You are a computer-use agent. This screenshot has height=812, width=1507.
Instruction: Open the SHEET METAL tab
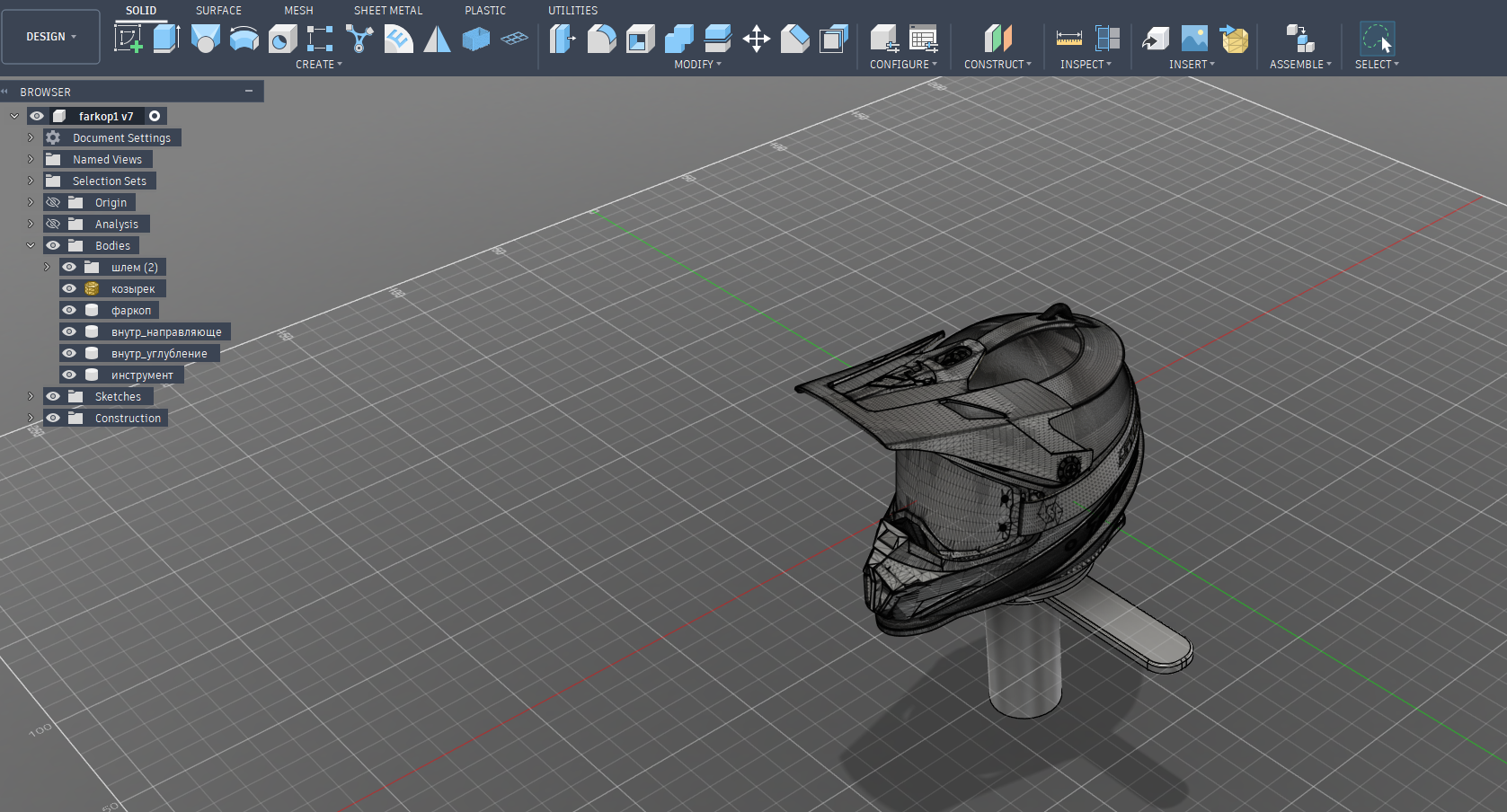387,11
